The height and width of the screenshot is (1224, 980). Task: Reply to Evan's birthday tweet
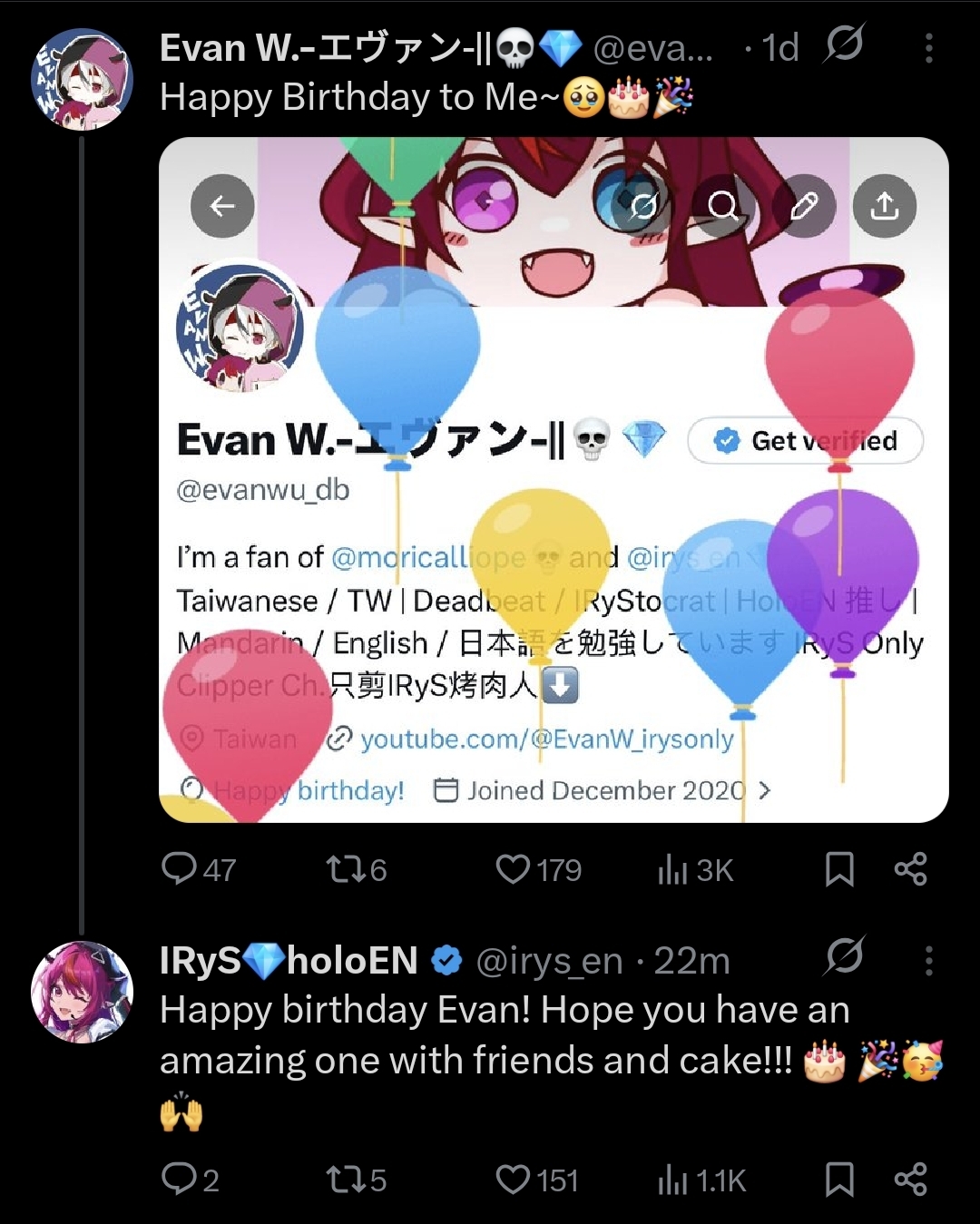click(x=198, y=869)
